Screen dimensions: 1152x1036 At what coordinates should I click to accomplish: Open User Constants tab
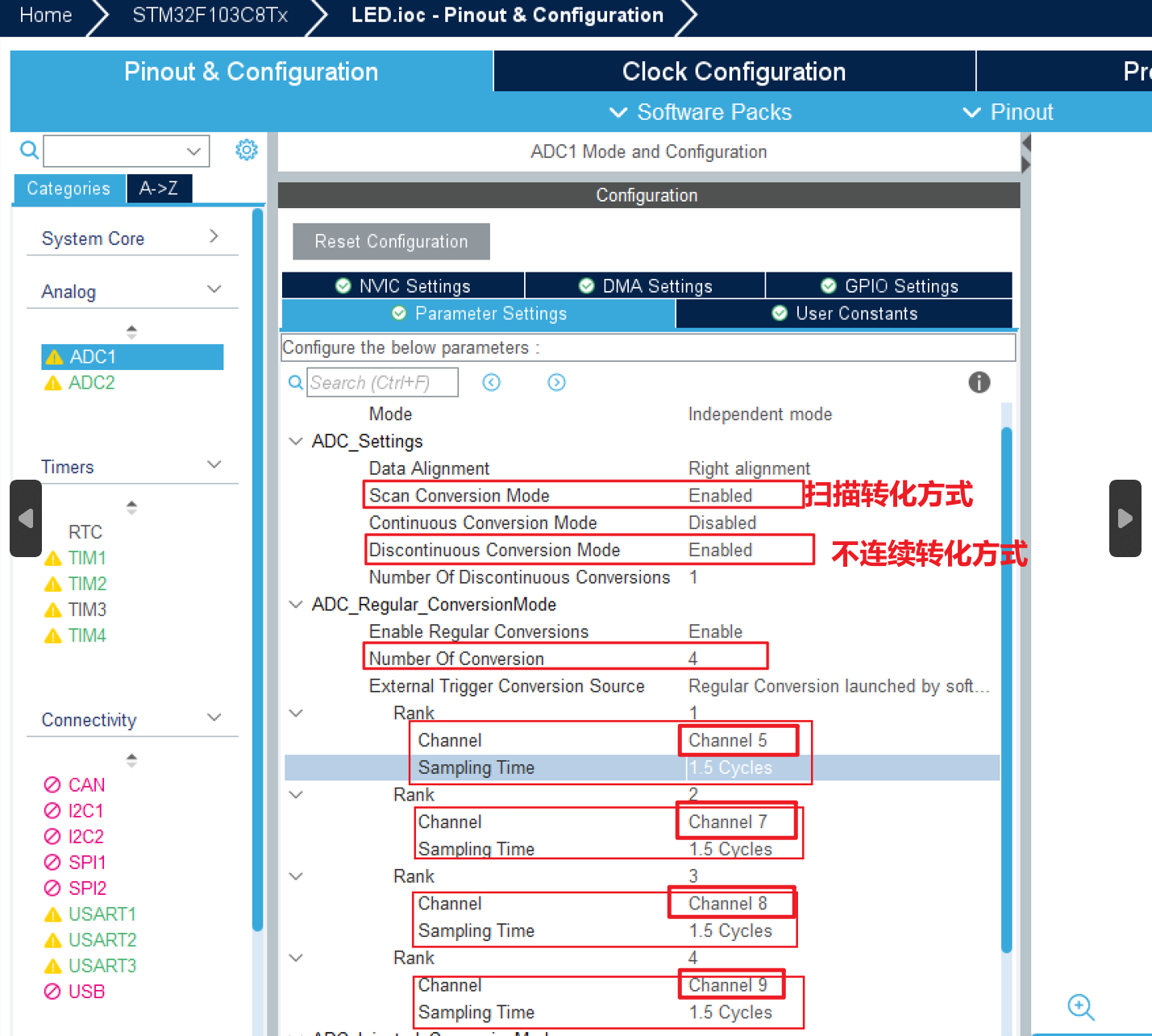pos(844,314)
